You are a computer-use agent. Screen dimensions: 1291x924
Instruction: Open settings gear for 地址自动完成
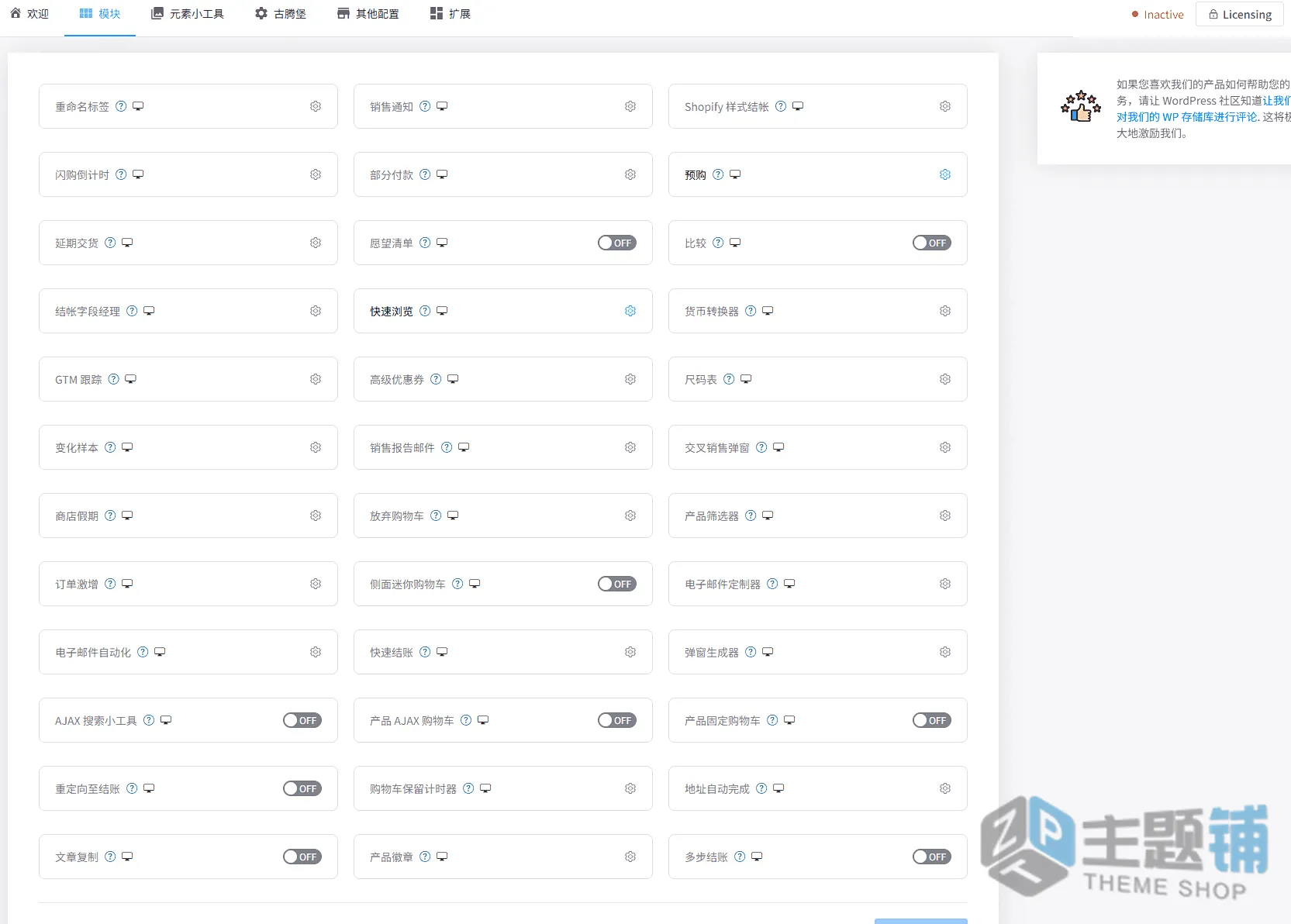tap(945, 788)
